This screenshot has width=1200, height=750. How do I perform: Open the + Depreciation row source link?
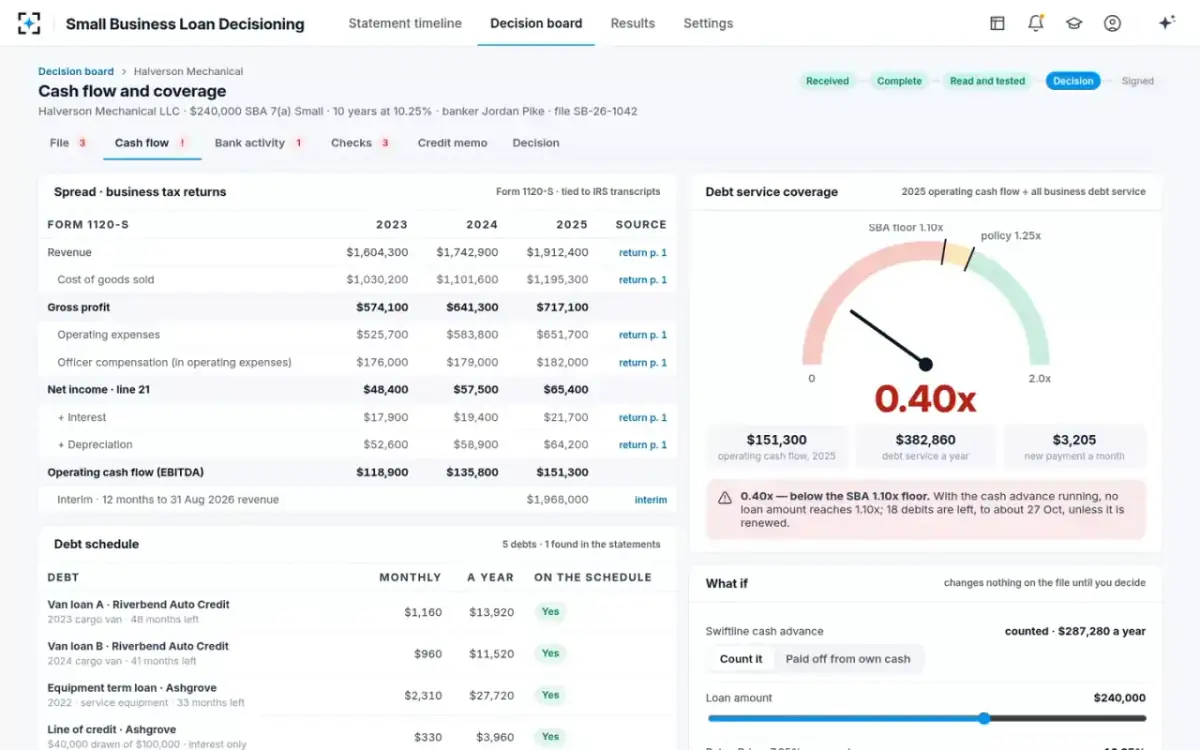[x=643, y=445]
